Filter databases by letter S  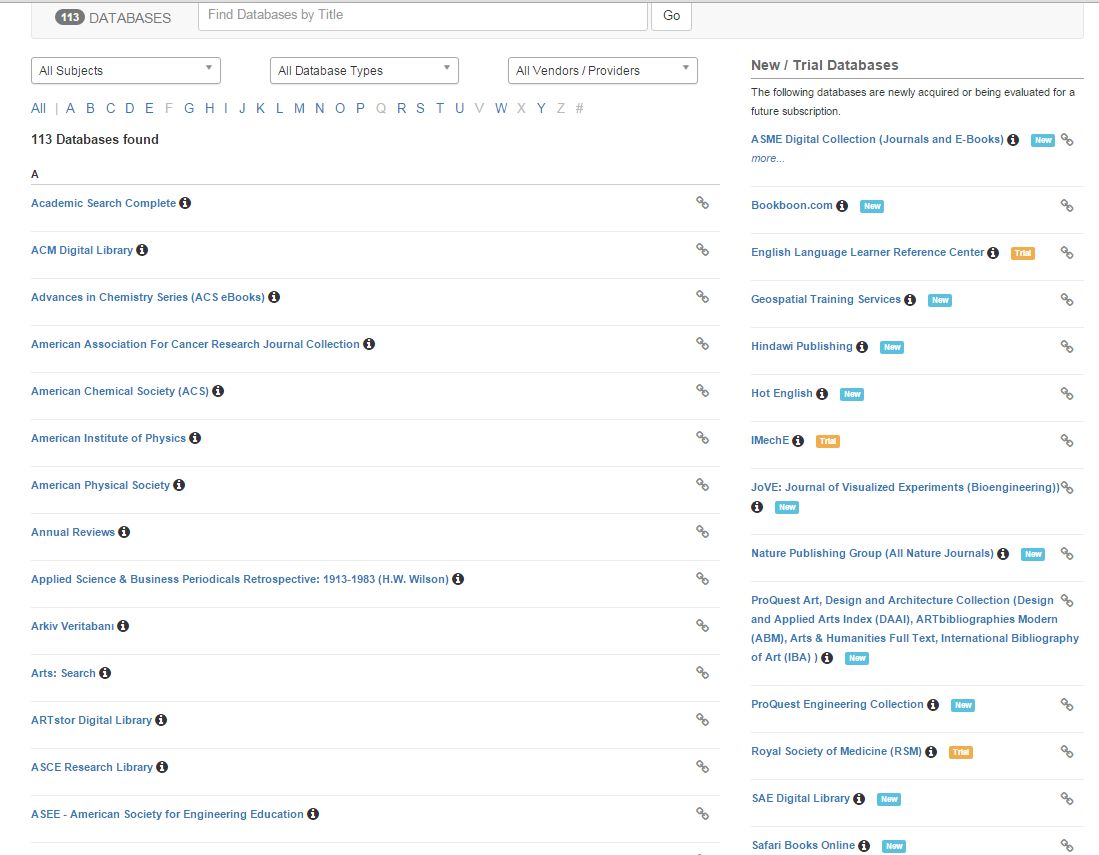pos(420,108)
